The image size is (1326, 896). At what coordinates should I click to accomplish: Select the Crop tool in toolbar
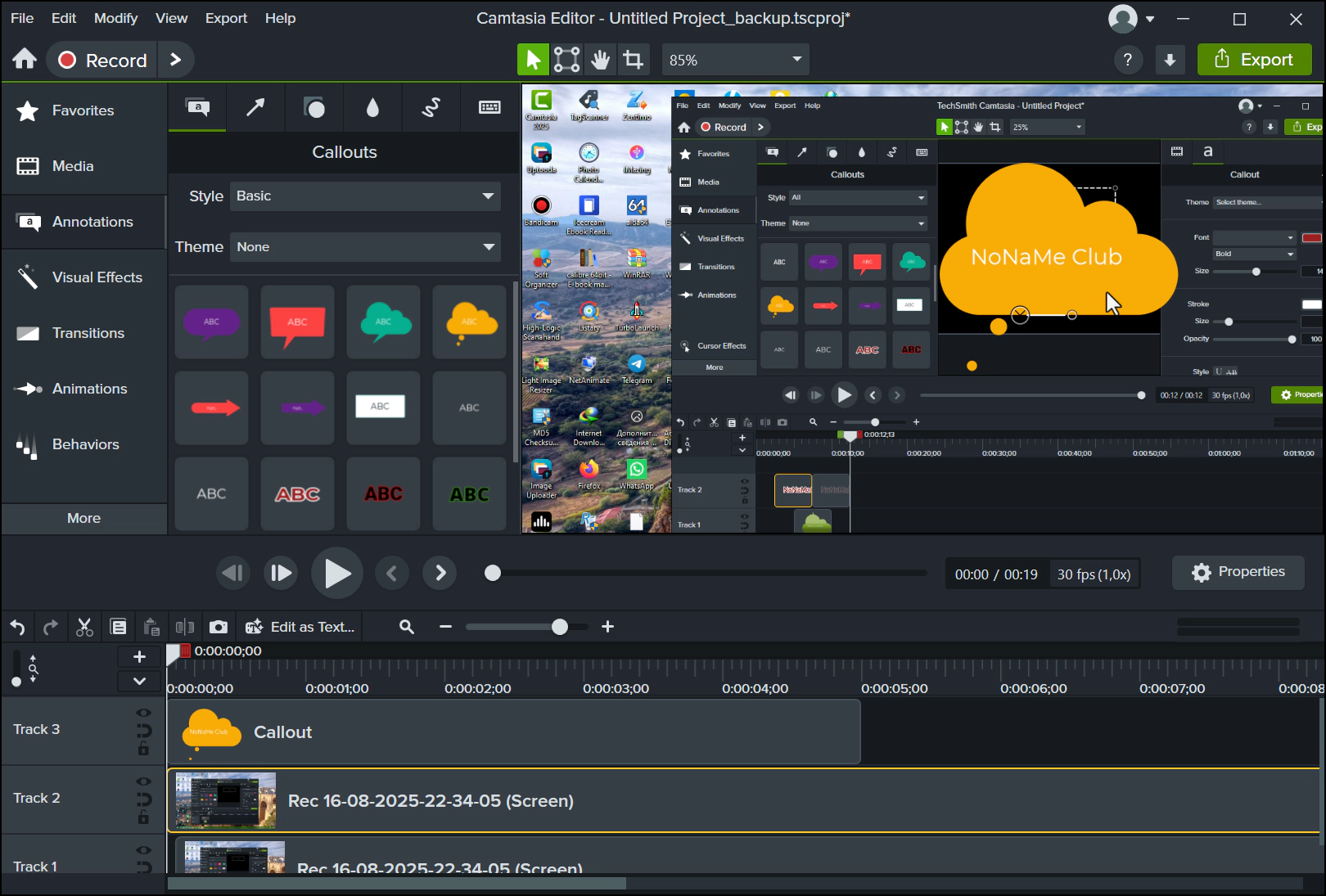(x=633, y=60)
